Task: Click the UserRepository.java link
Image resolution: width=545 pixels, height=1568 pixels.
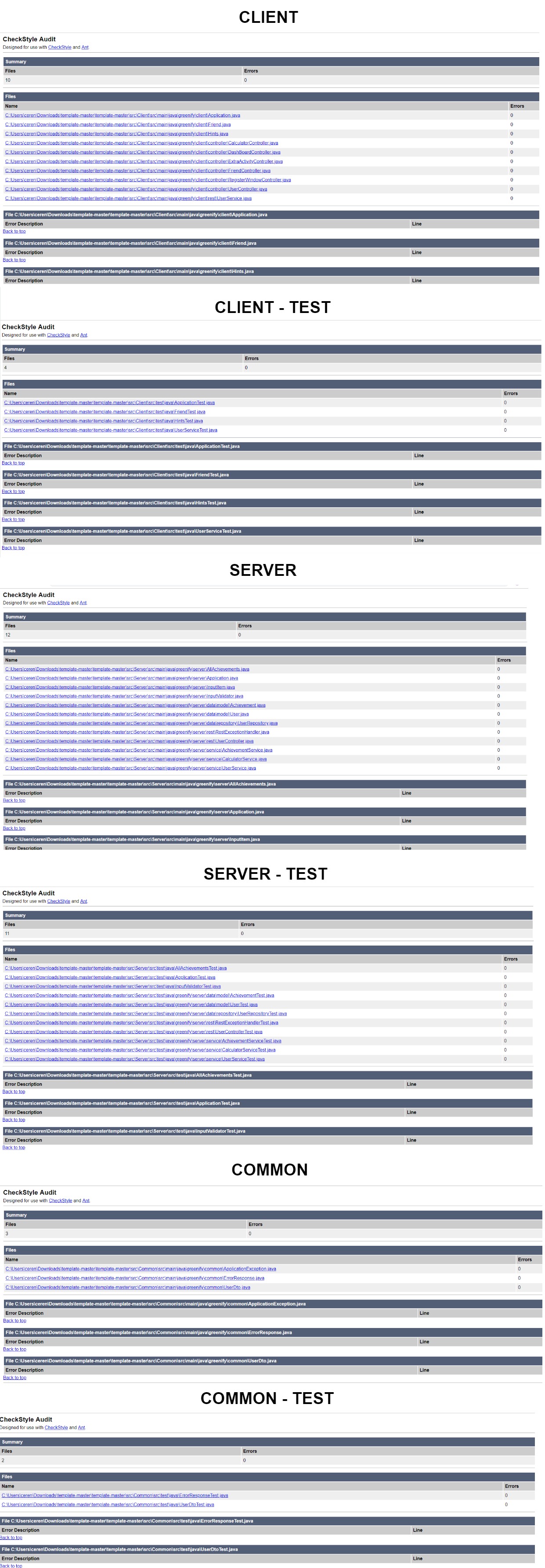Action: [x=141, y=723]
